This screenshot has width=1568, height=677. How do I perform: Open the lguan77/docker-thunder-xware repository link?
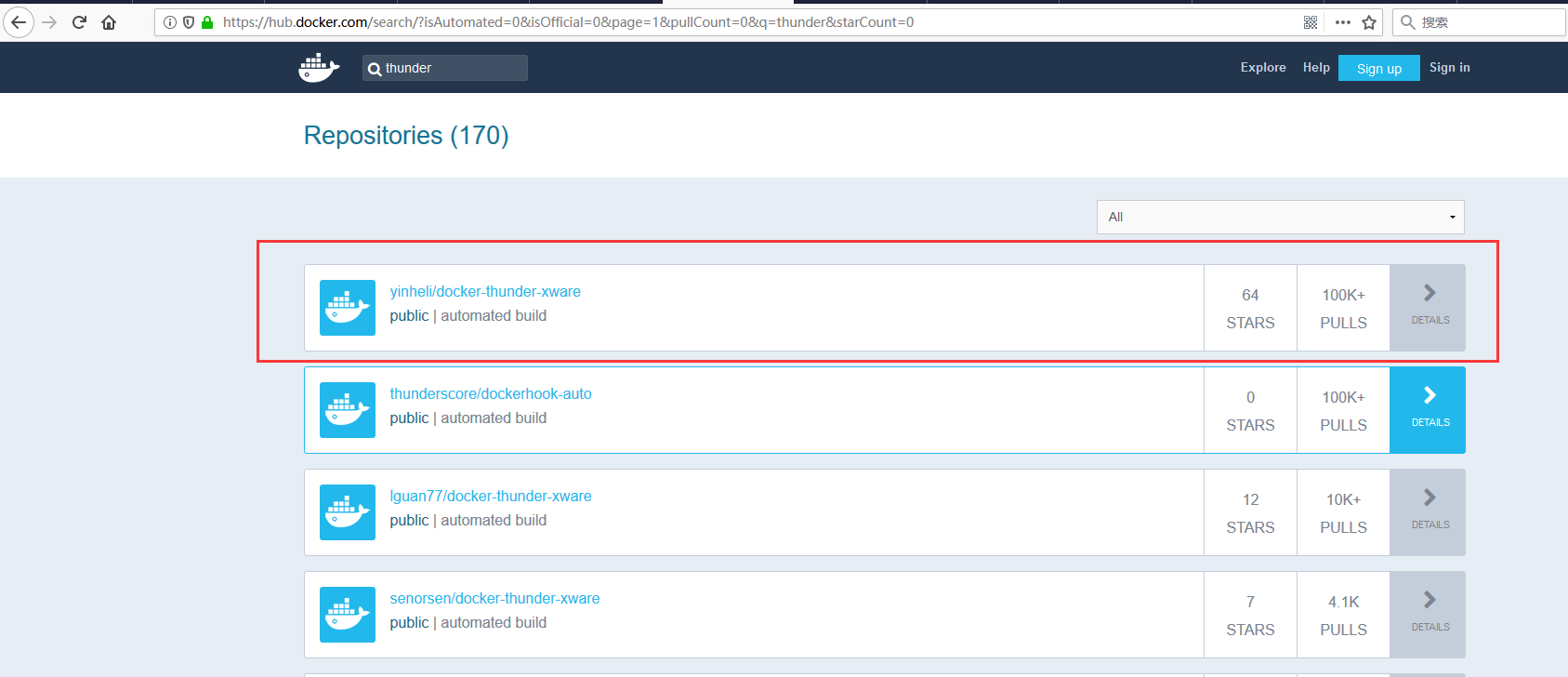[491, 496]
